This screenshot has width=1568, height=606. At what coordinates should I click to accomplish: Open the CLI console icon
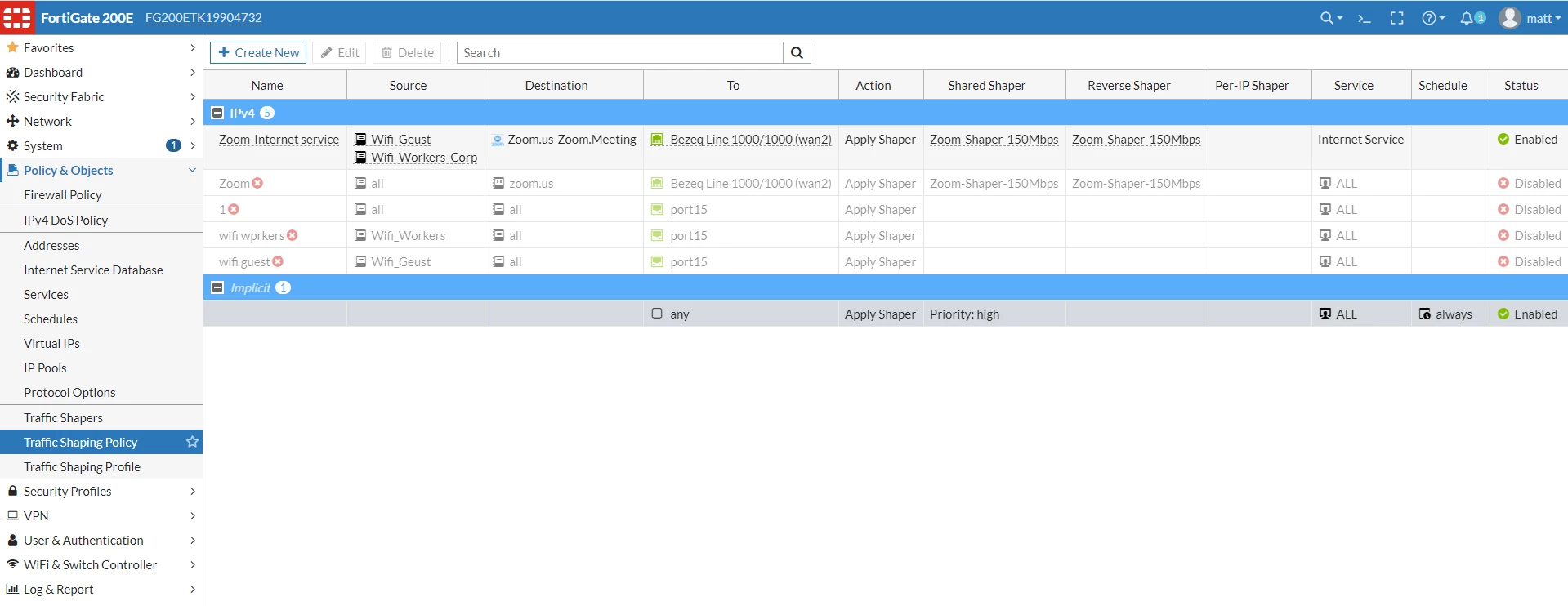(x=1364, y=18)
